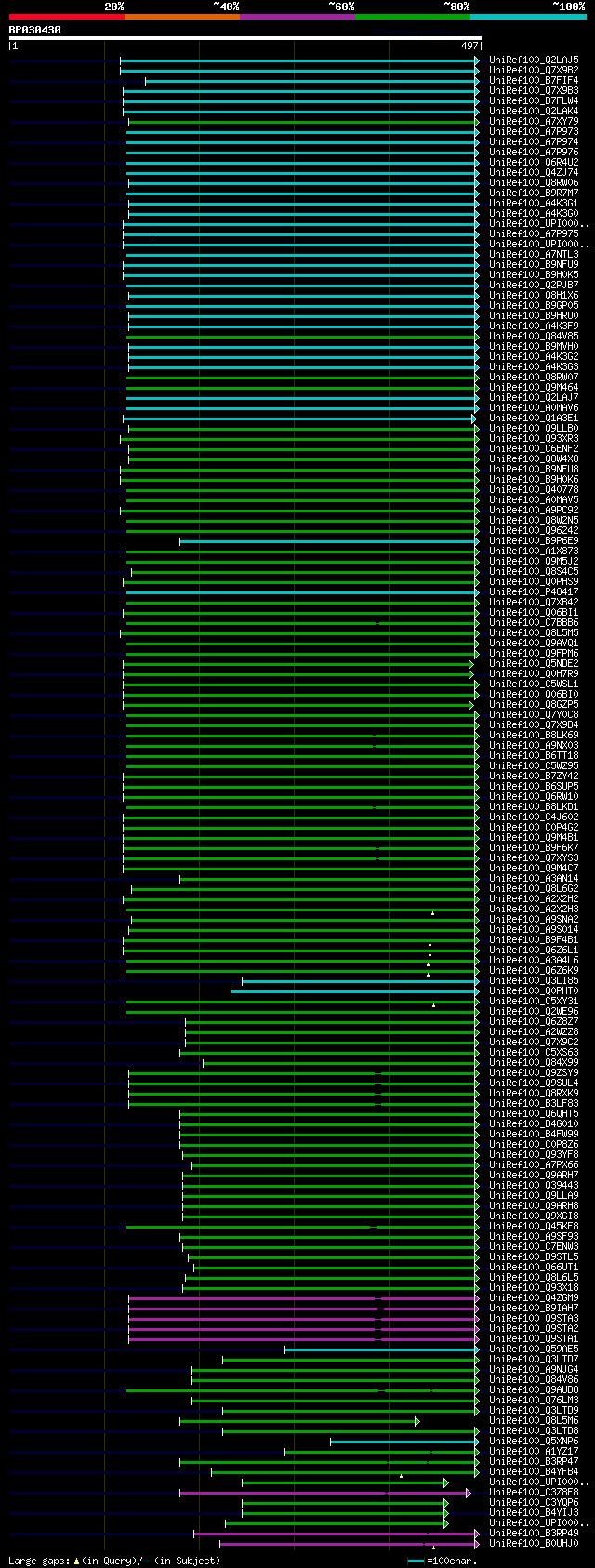The image size is (595, 1568).
Task: Click the arrowhead at end of UniRef100_Q5NDE2 bar
Action: click(471, 664)
